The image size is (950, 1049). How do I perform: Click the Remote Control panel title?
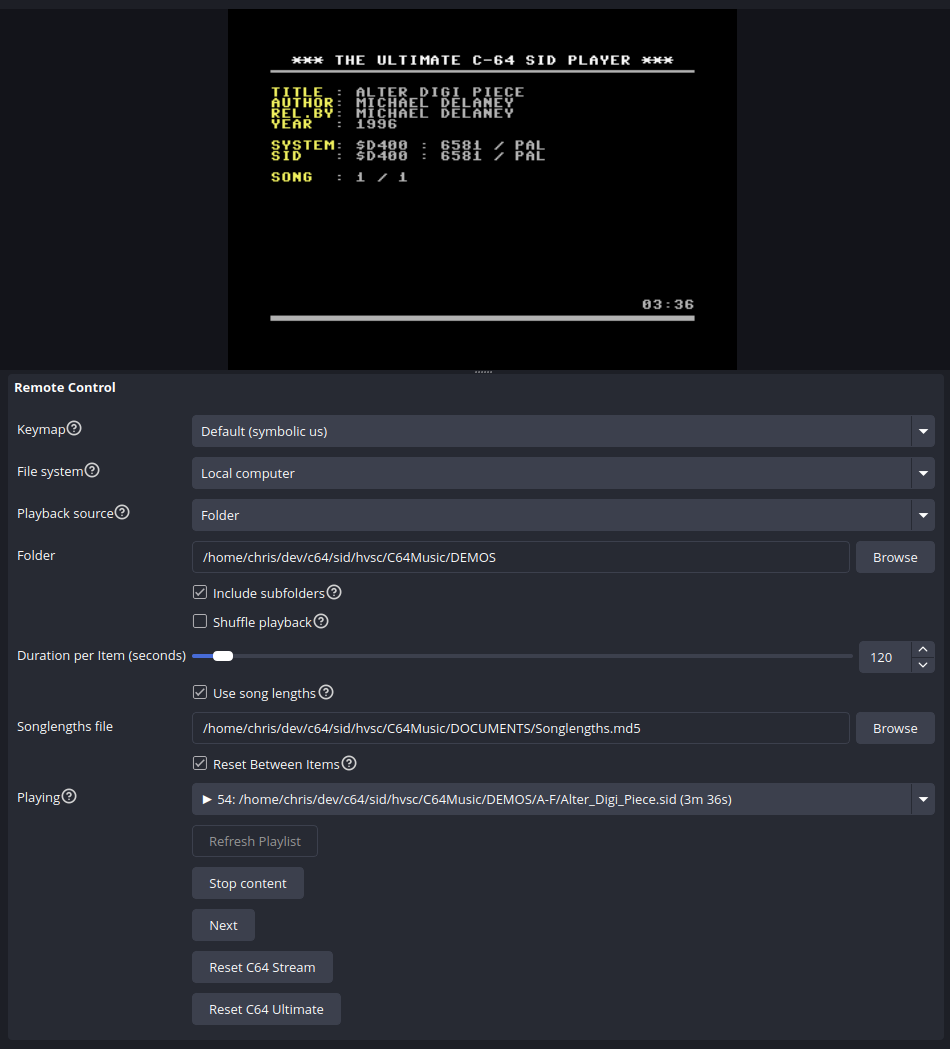[65, 387]
